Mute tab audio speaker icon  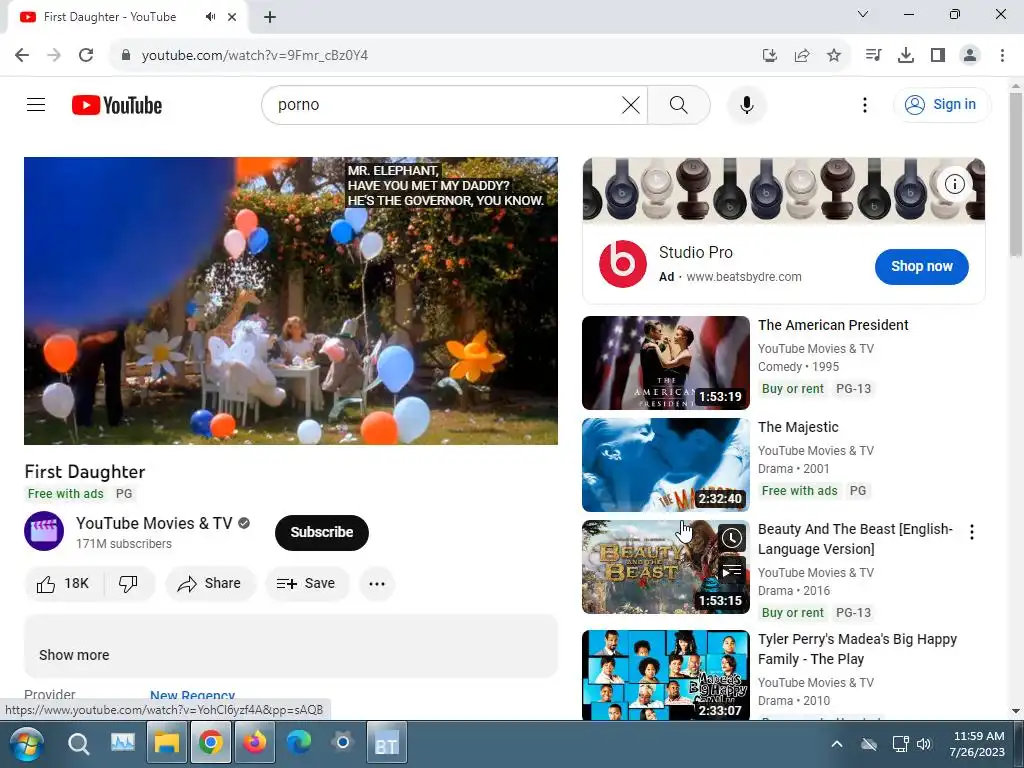pyautogui.click(x=210, y=17)
